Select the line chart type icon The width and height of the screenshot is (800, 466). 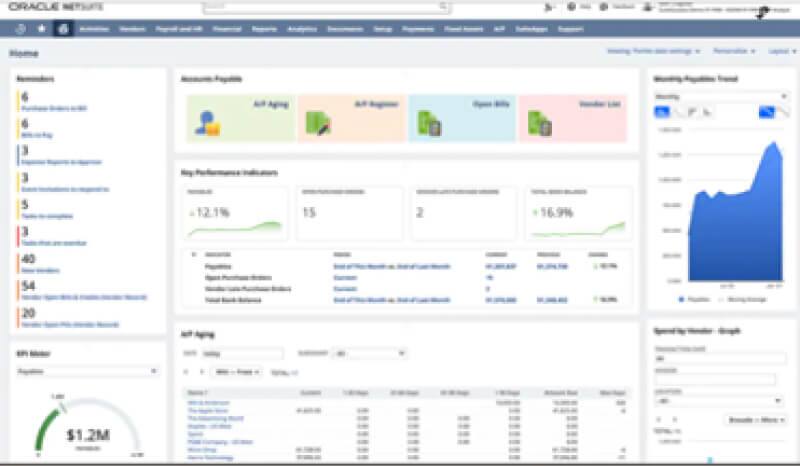(x=678, y=112)
